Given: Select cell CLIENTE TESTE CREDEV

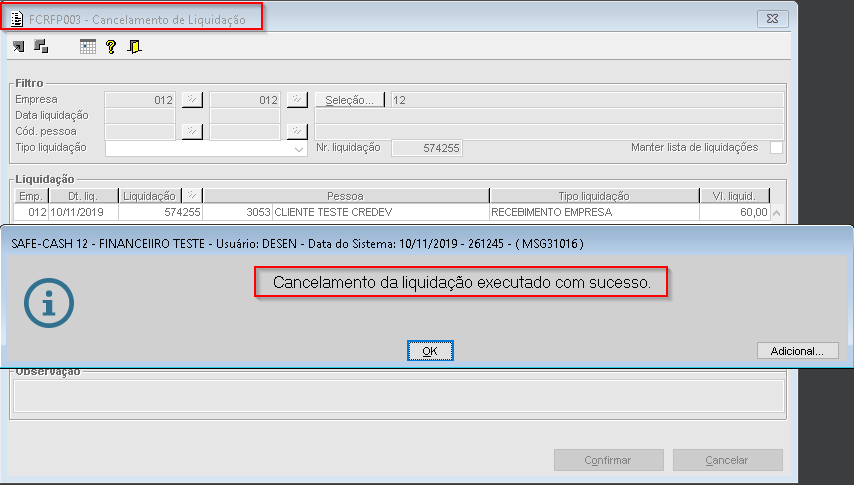Looking at the screenshot, I should pyautogui.click(x=380, y=212).
